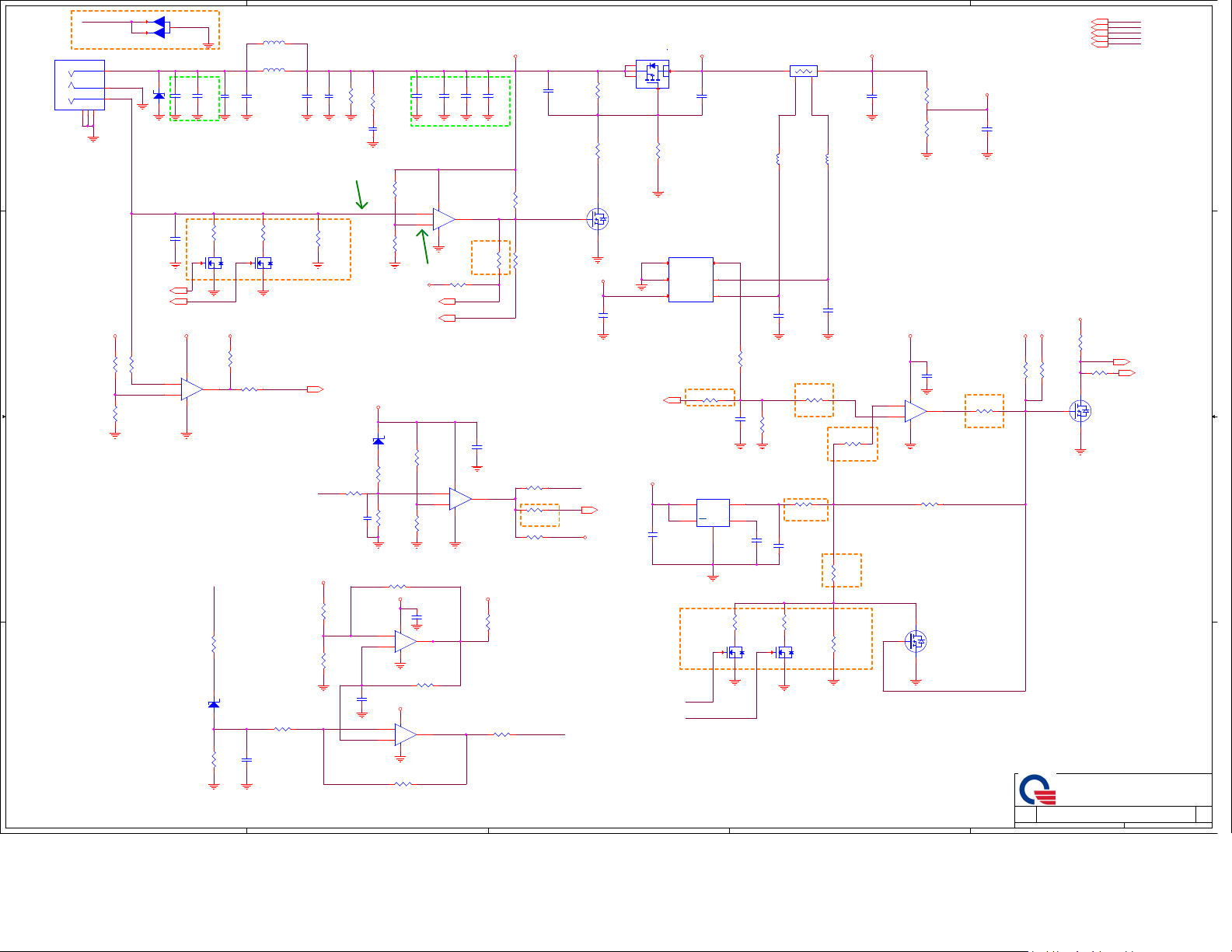This screenshot has width=1232, height=952.
Task: Select the boxed MOSFET package with body diode
Action: 652,74
